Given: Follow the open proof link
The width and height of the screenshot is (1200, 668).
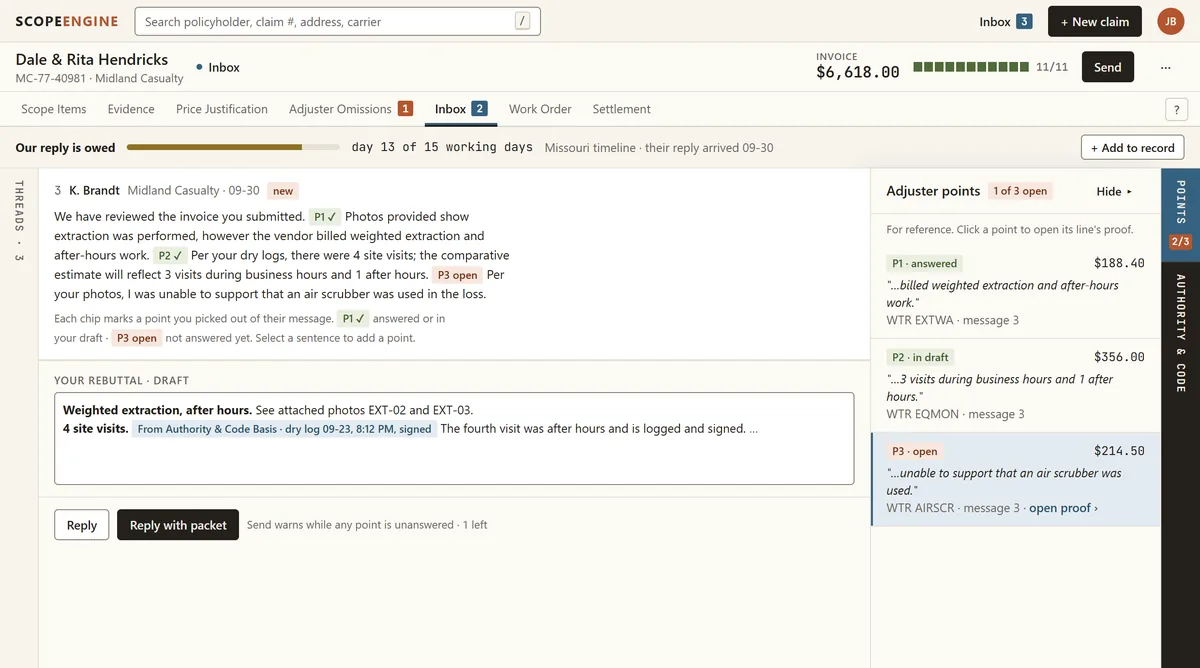Looking at the screenshot, I should (x=1063, y=508).
